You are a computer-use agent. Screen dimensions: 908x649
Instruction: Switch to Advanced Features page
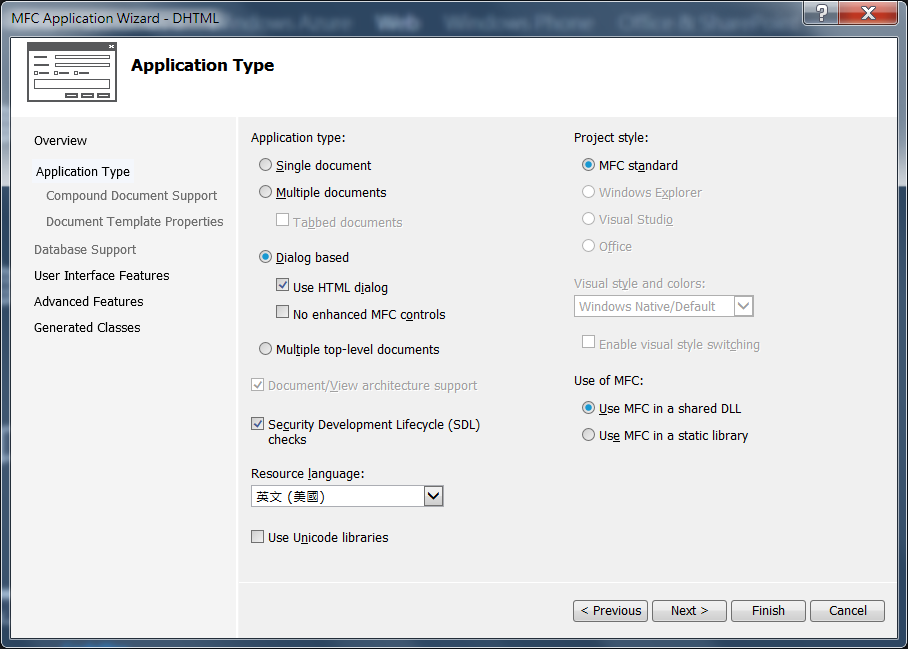click(89, 302)
